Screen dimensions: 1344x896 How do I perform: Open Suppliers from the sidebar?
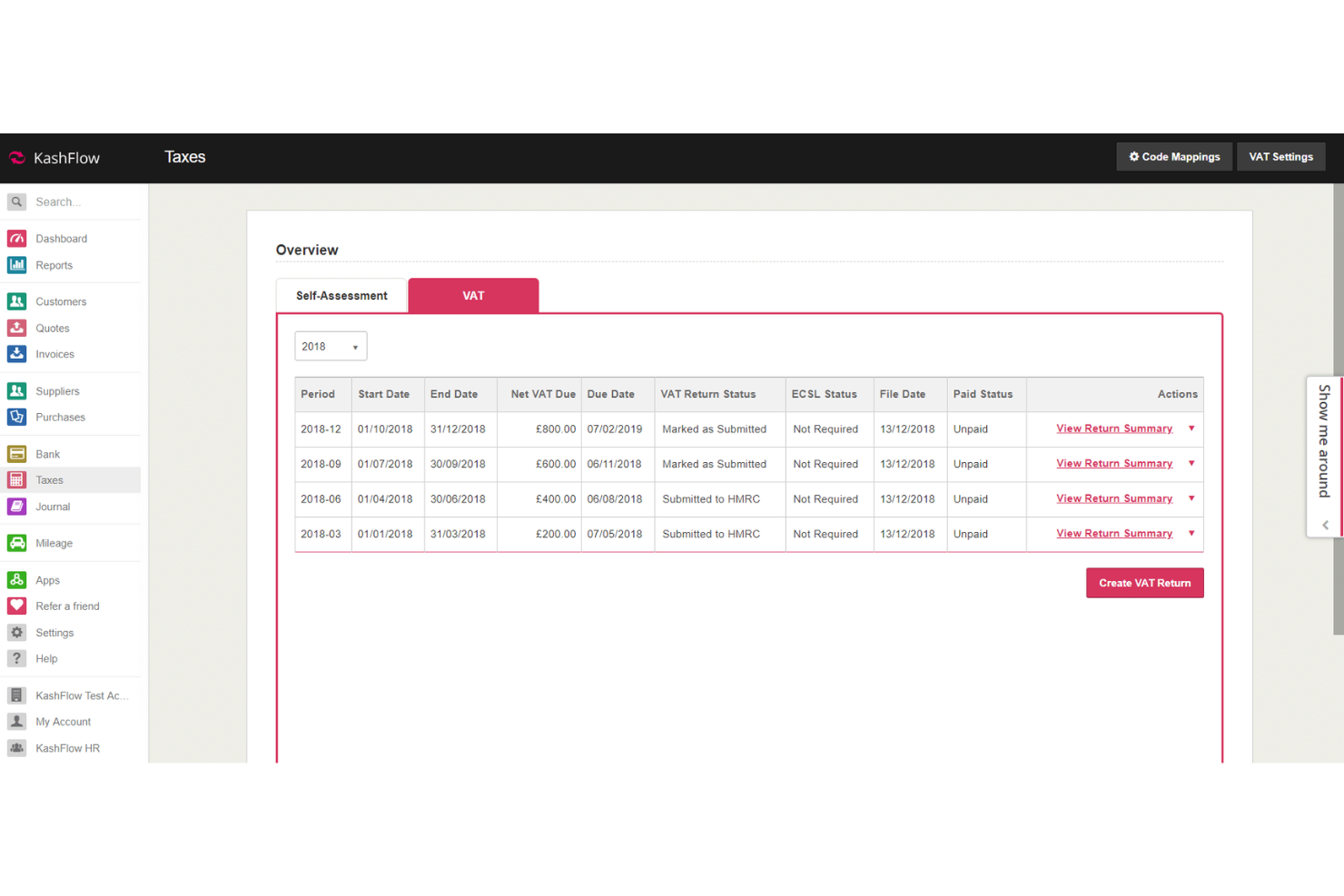point(58,391)
